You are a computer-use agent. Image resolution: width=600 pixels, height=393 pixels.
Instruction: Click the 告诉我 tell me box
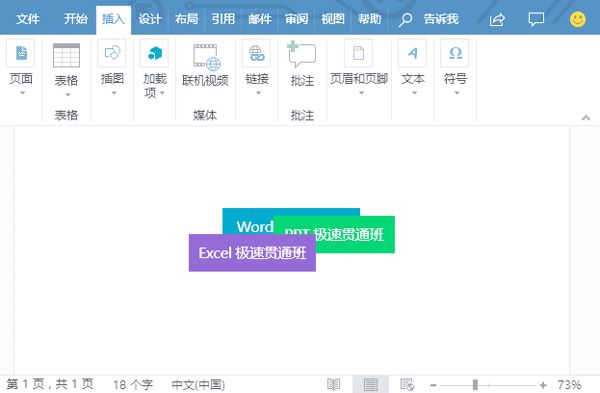(x=441, y=19)
